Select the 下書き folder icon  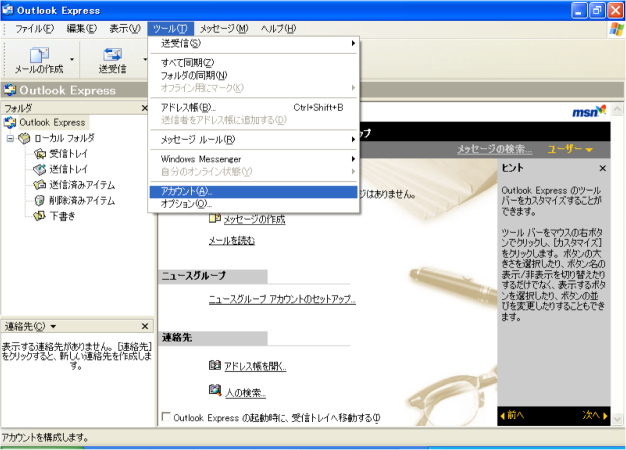(x=40, y=216)
